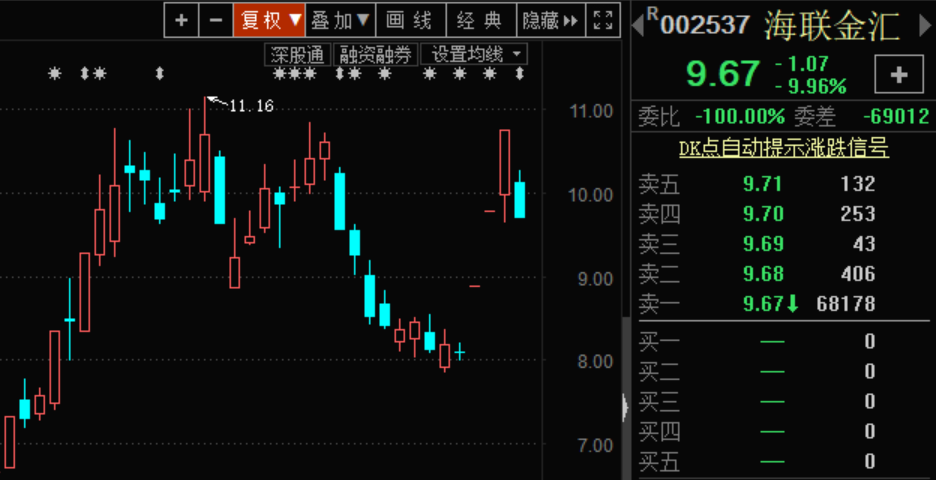Click 委差 value -69012
Image resolution: width=936 pixels, height=480 pixels.
pyautogui.click(x=896, y=116)
